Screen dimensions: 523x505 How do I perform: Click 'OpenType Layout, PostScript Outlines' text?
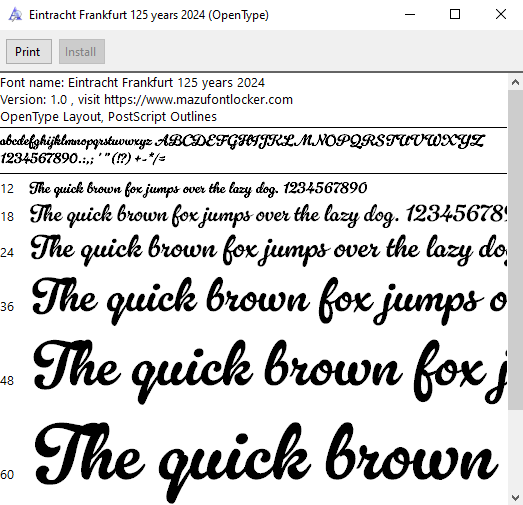point(108,116)
